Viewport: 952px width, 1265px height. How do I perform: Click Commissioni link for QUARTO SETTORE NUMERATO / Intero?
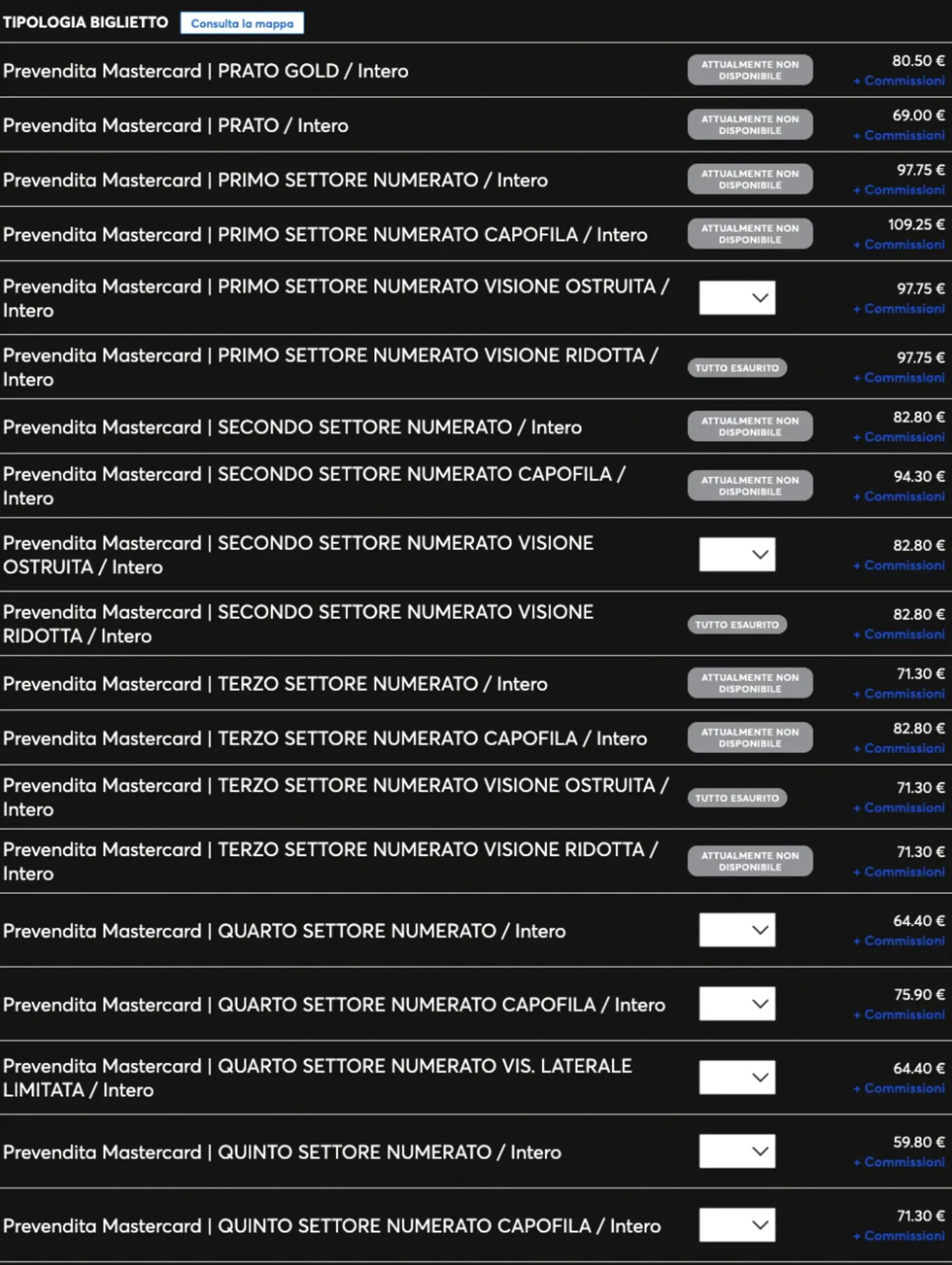[x=899, y=941]
